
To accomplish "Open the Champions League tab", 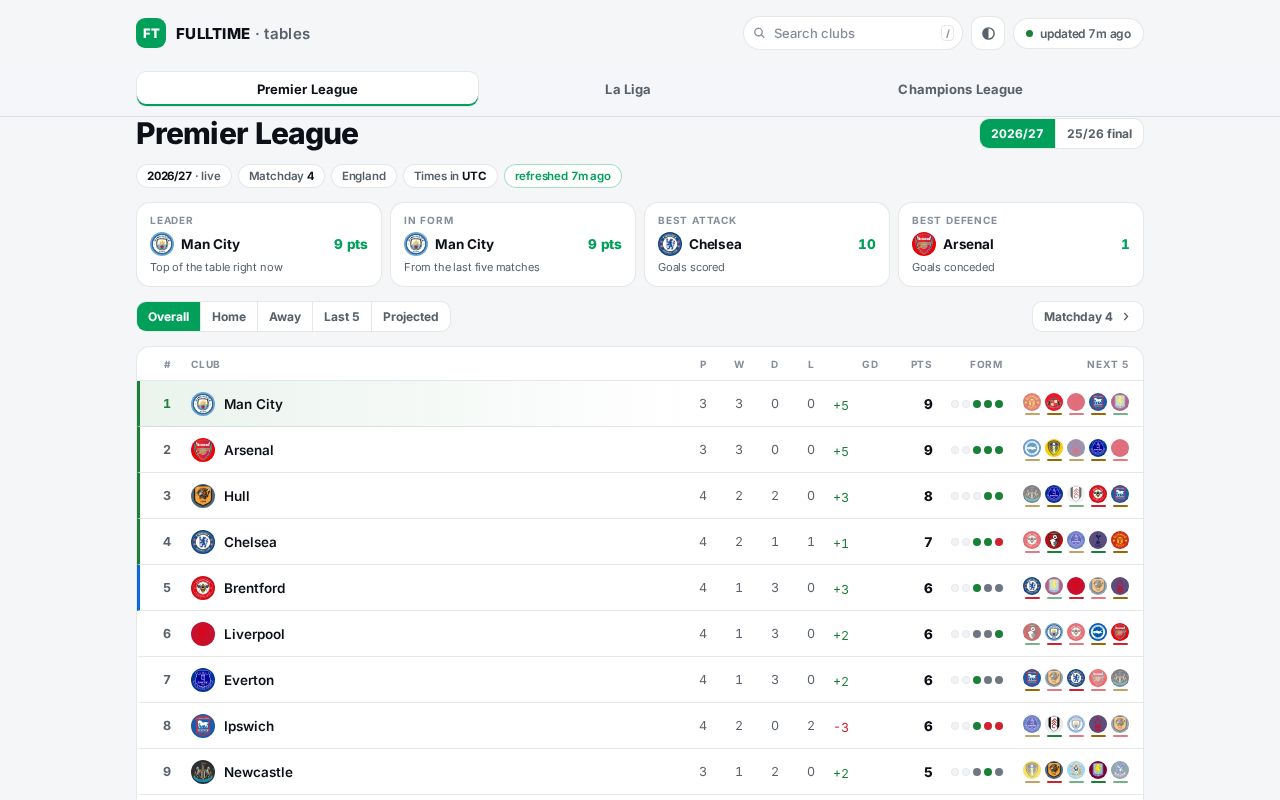I will click(960, 89).
